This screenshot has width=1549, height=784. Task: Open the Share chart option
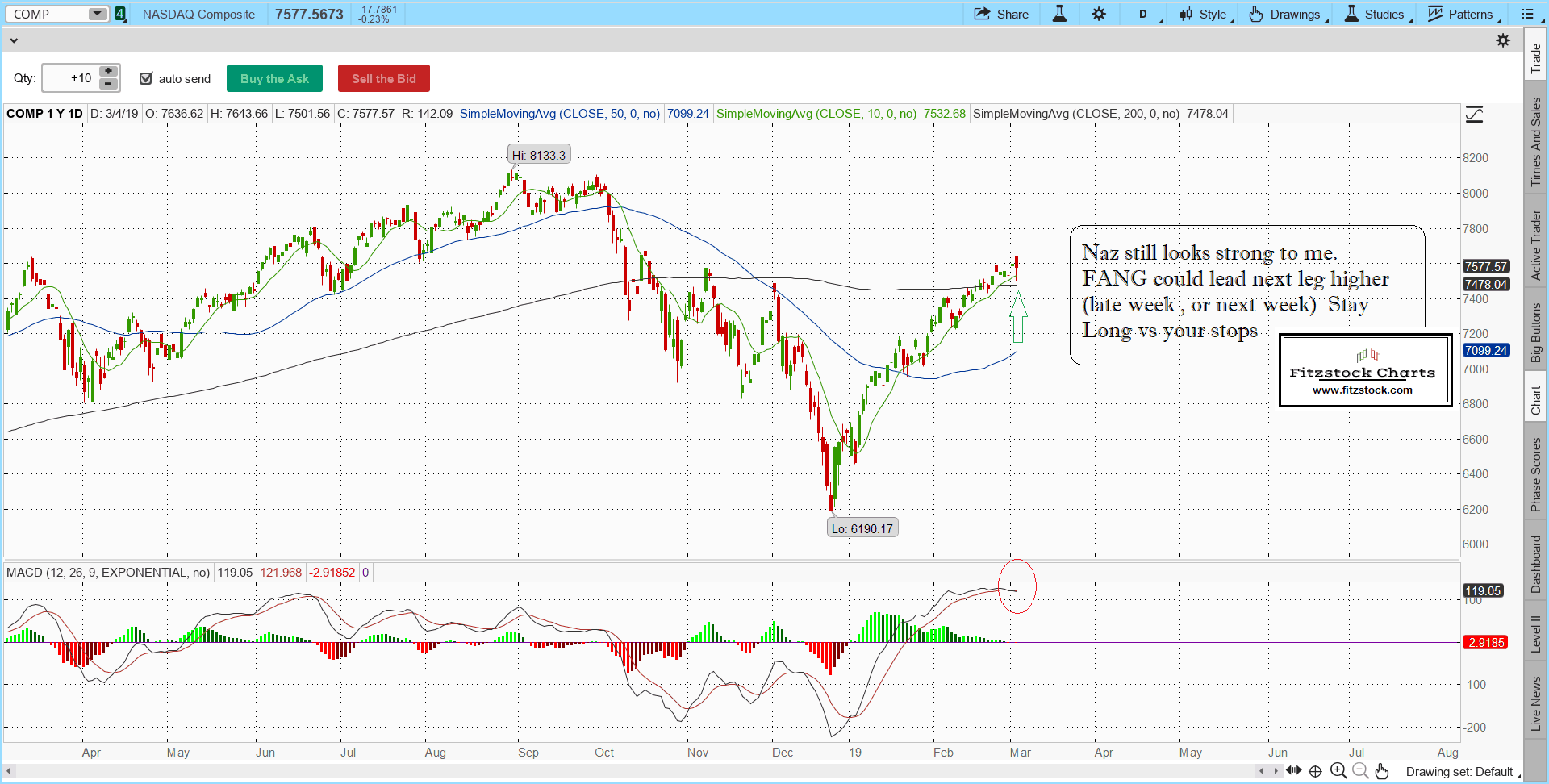(x=1001, y=14)
